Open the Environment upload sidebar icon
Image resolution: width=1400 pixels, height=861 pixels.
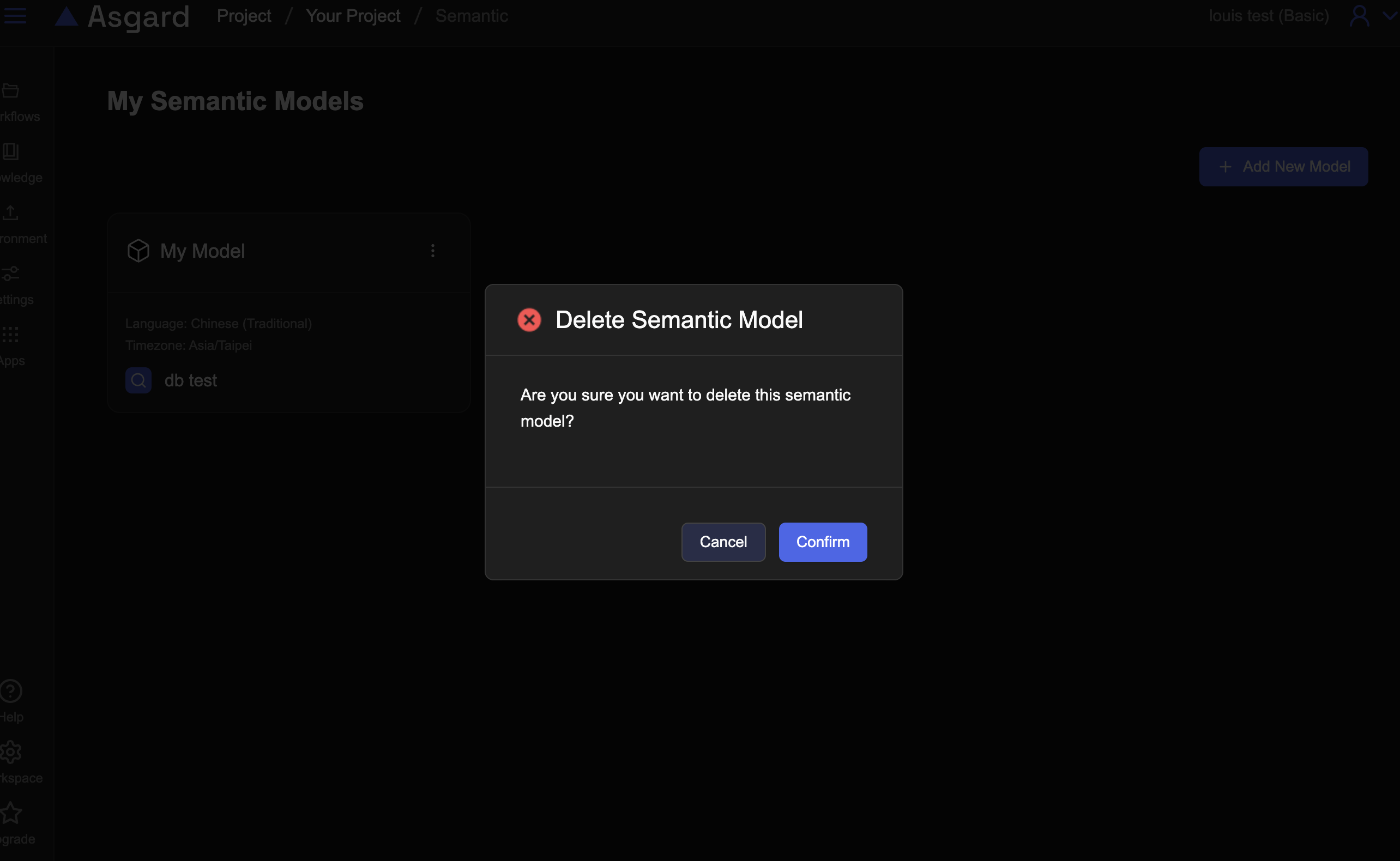[x=10, y=213]
